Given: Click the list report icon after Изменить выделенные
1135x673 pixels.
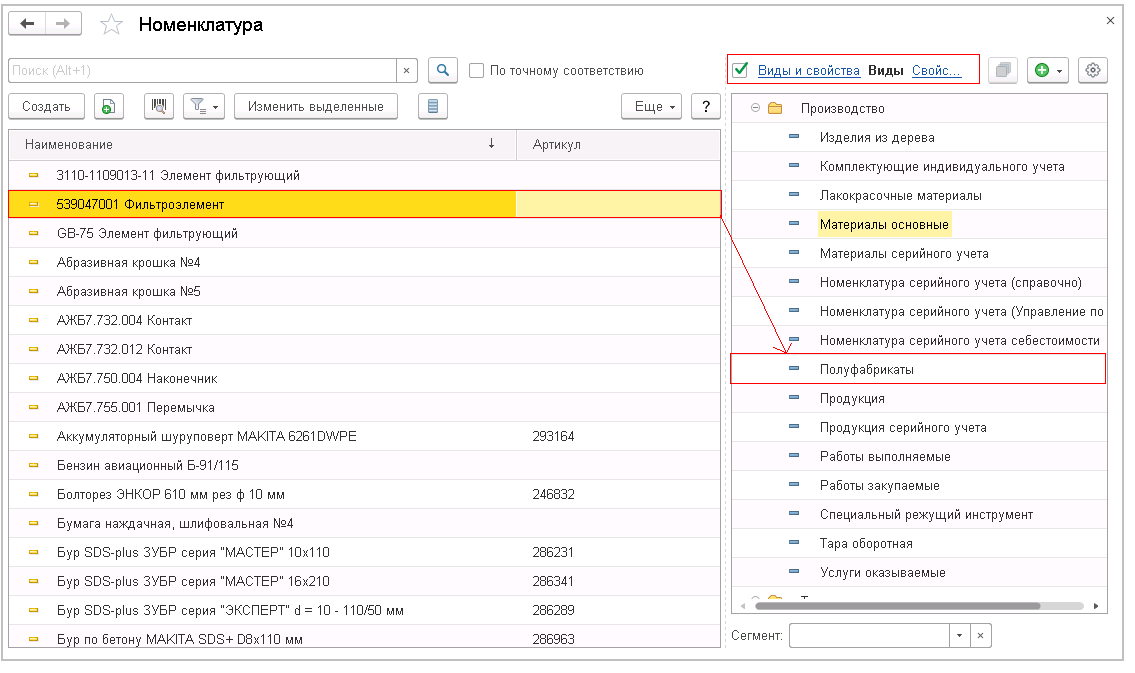Looking at the screenshot, I should click(432, 107).
